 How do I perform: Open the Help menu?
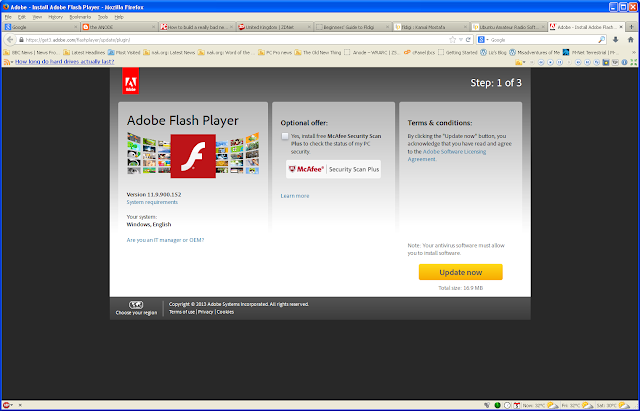119,17
